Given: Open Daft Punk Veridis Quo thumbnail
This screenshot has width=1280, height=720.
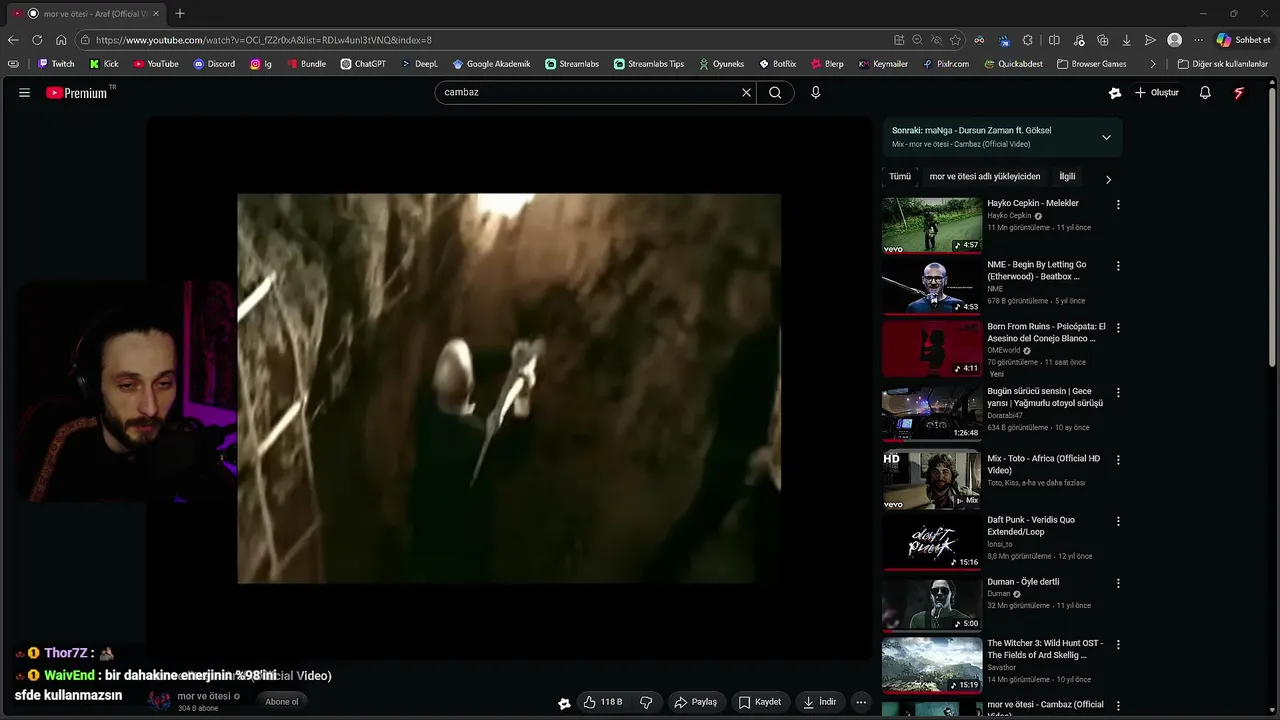Looking at the screenshot, I should pos(932,542).
